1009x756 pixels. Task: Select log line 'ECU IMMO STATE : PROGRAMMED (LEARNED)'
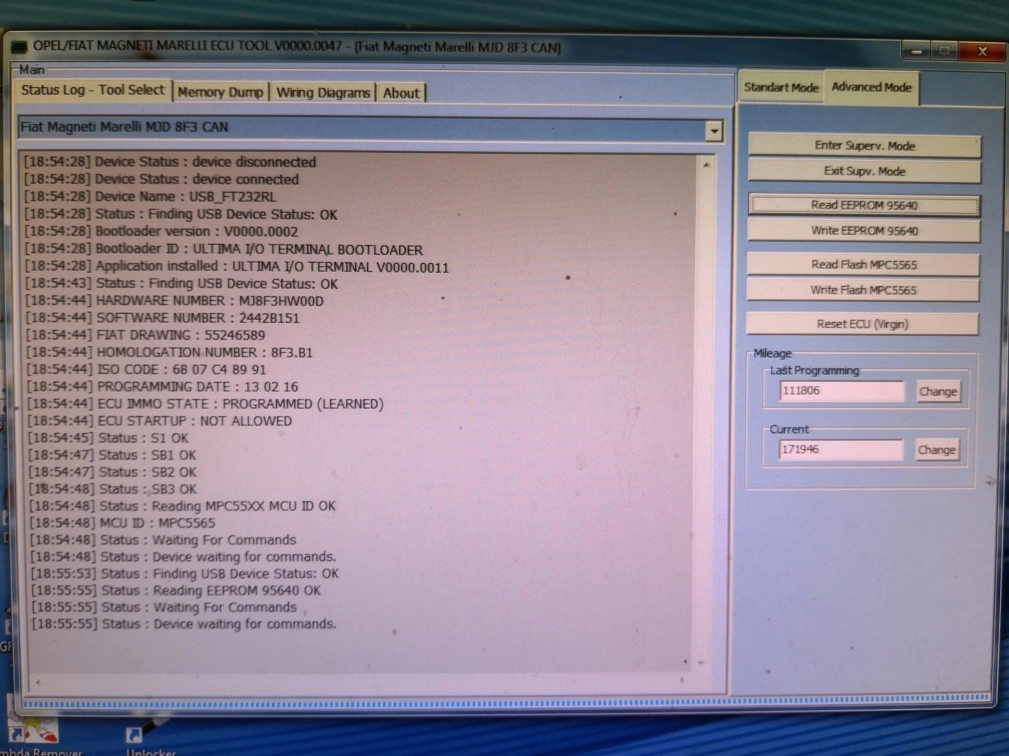(206, 404)
